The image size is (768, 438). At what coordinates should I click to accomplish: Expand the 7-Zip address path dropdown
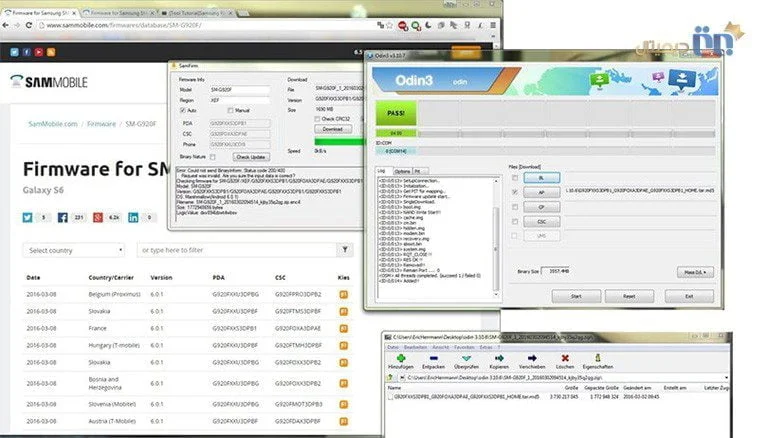point(726,378)
